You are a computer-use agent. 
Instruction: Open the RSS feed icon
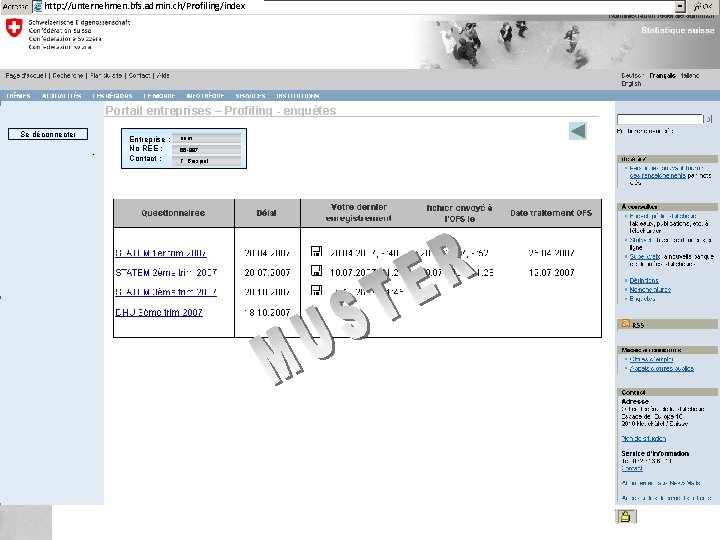point(625,323)
